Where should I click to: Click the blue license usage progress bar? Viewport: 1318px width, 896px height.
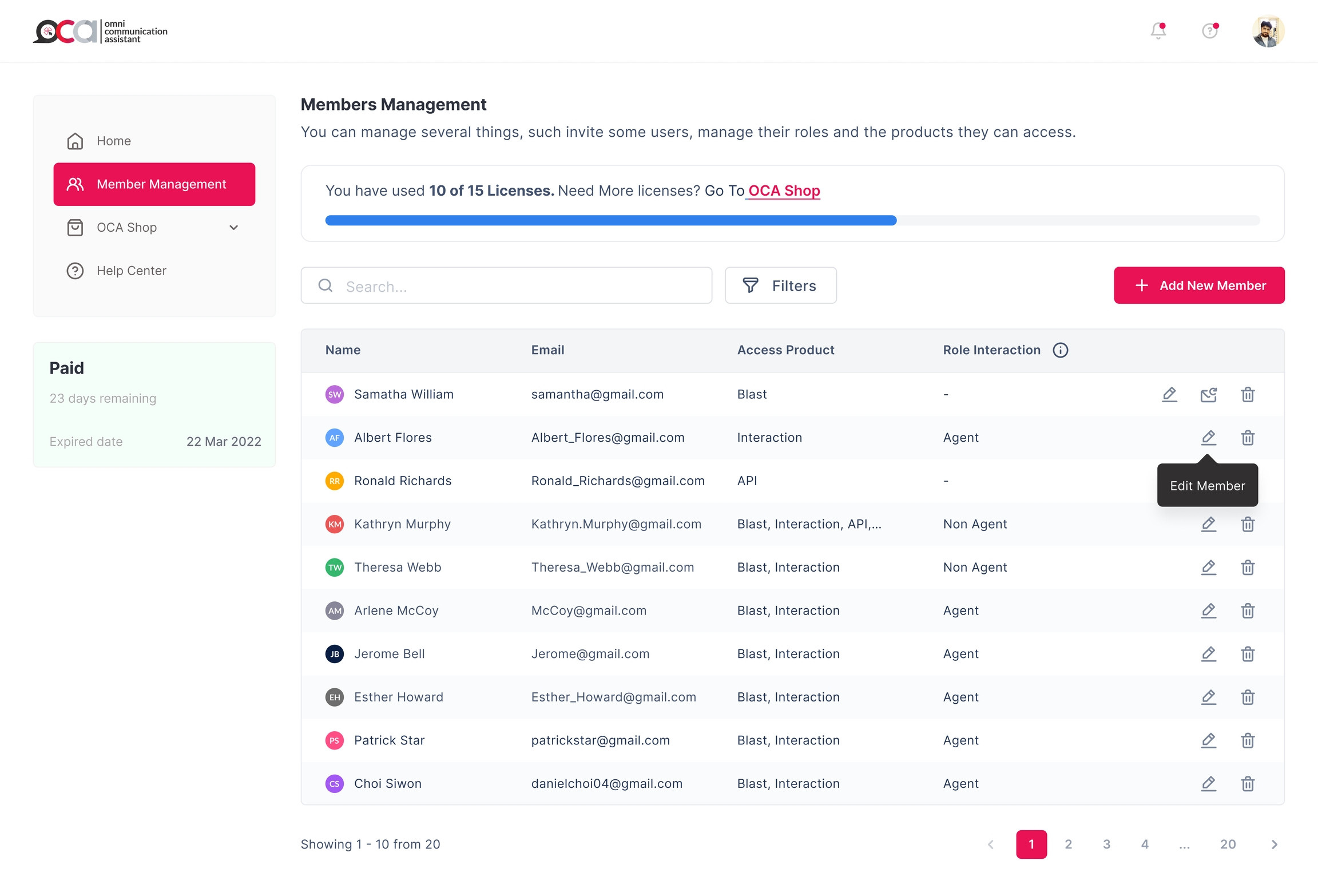(610, 221)
